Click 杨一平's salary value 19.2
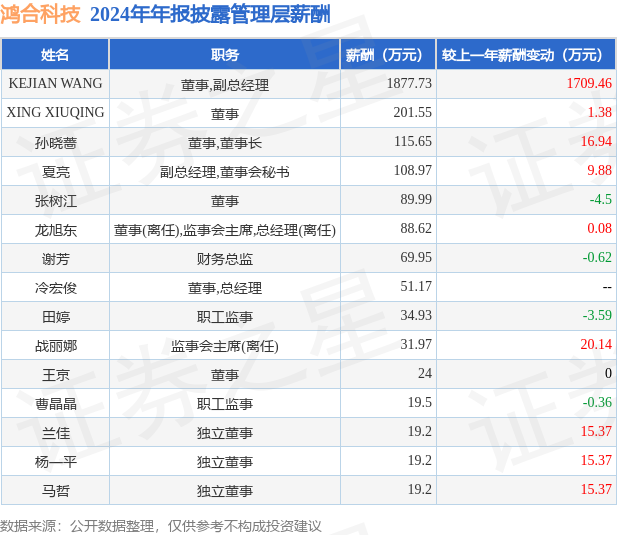The width and height of the screenshot is (617, 535). pyautogui.click(x=420, y=461)
